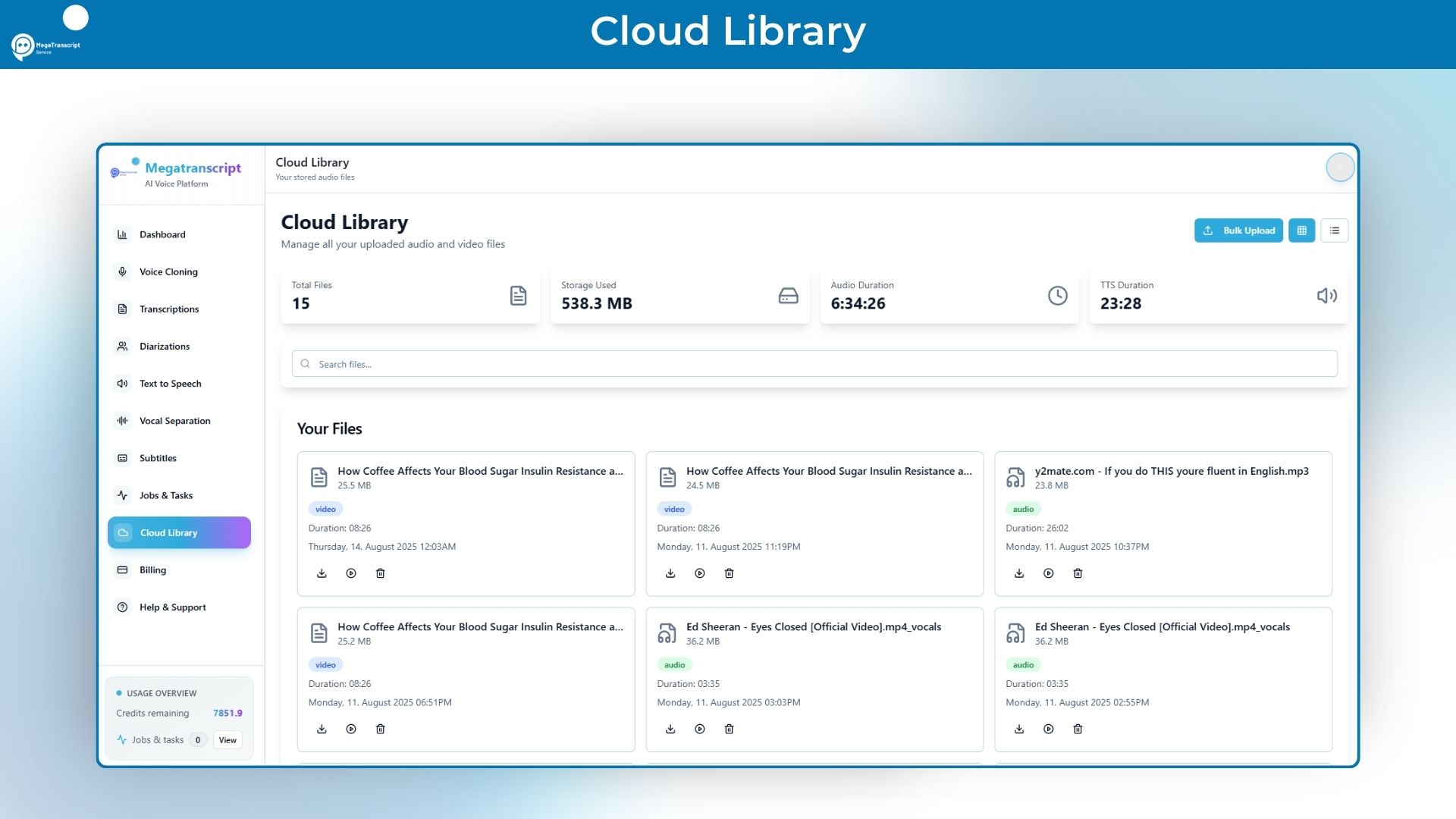The image size is (1456, 819).
Task: Download the first How Coffee Affects video file
Action: pos(322,573)
